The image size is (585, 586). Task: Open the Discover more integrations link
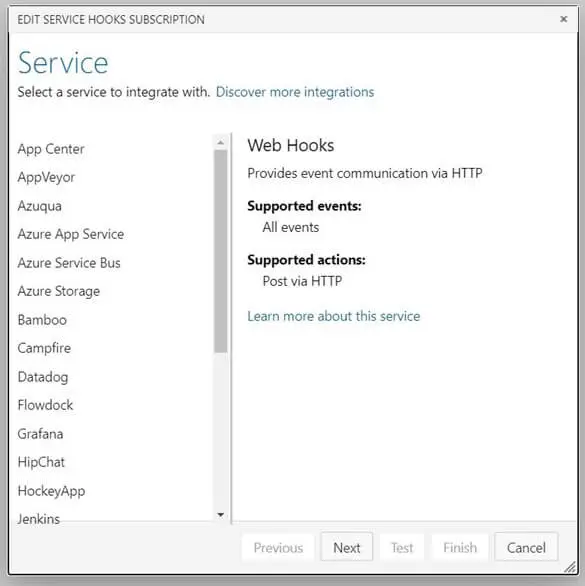point(295,92)
